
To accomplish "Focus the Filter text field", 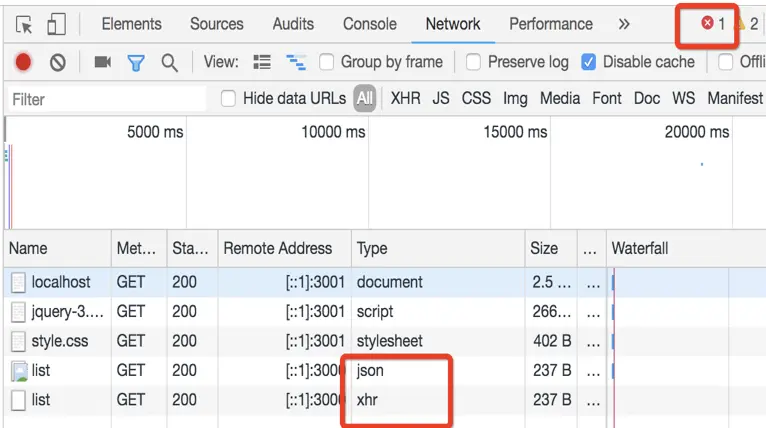I will (x=107, y=99).
